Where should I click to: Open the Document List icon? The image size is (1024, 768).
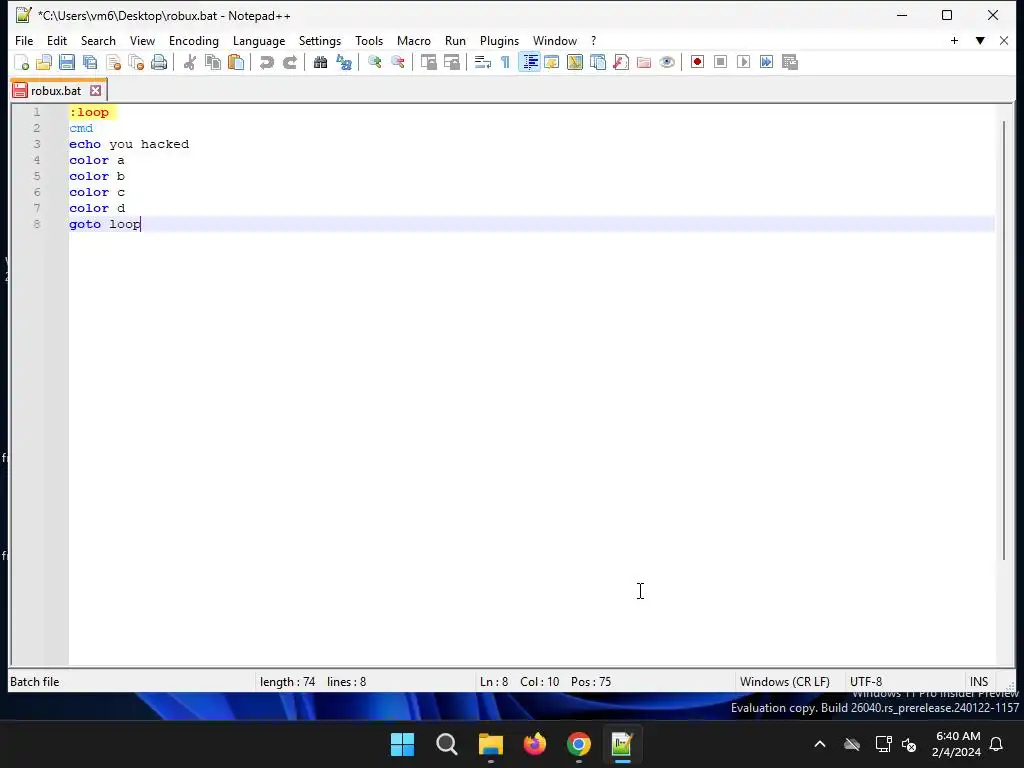598,62
